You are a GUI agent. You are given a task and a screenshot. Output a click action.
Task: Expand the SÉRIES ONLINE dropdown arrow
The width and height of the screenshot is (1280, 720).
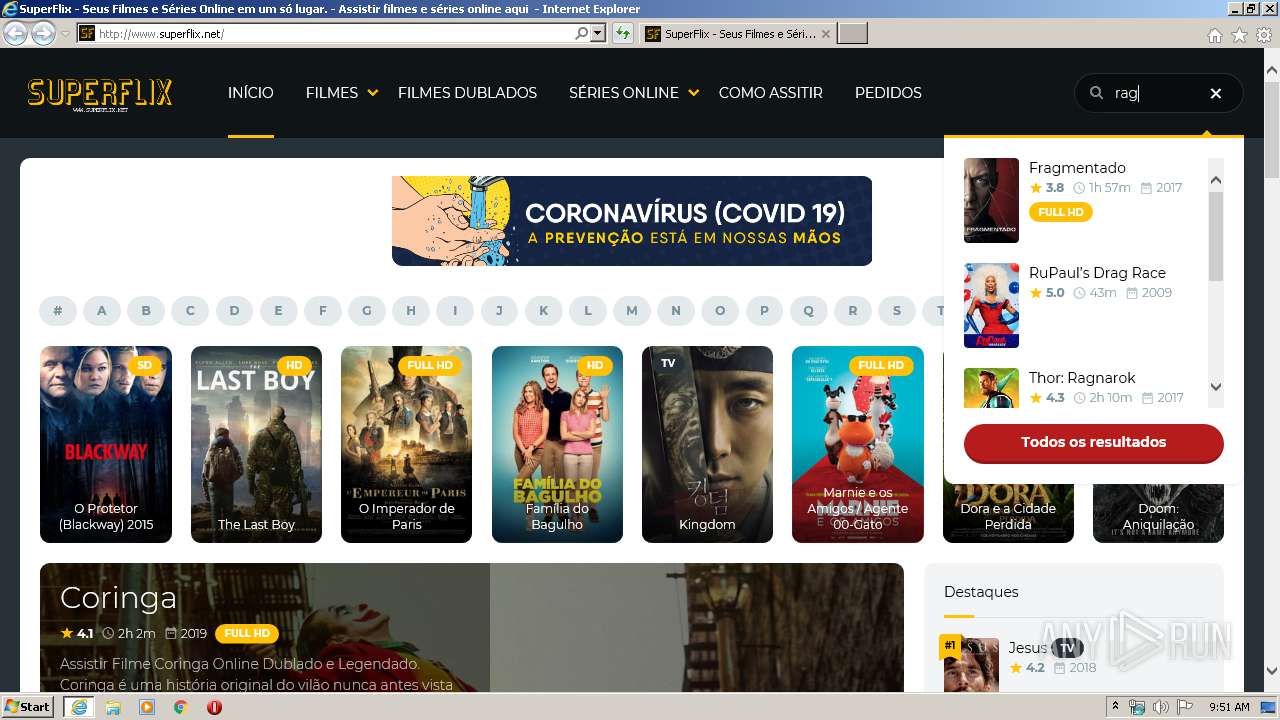pyautogui.click(x=693, y=93)
